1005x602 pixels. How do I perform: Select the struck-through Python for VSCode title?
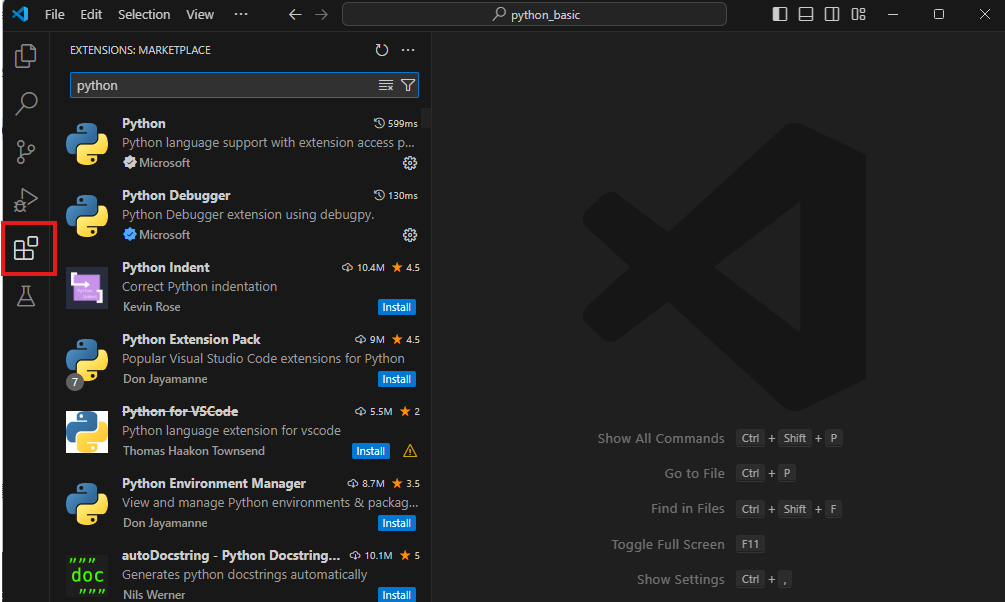click(180, 412)
